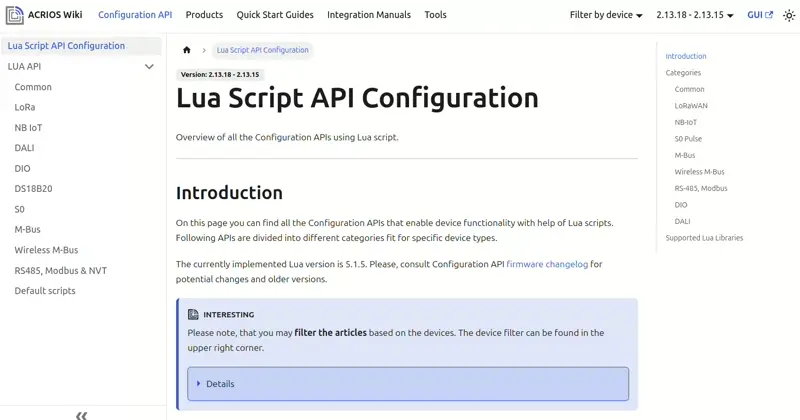Go to Quick Start Guides
The height and width of the screenshot is (420, 800).
coord(275,15)
